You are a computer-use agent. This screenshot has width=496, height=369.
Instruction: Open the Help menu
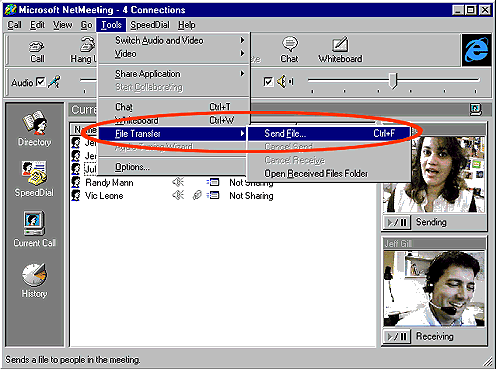pos(186,25)
